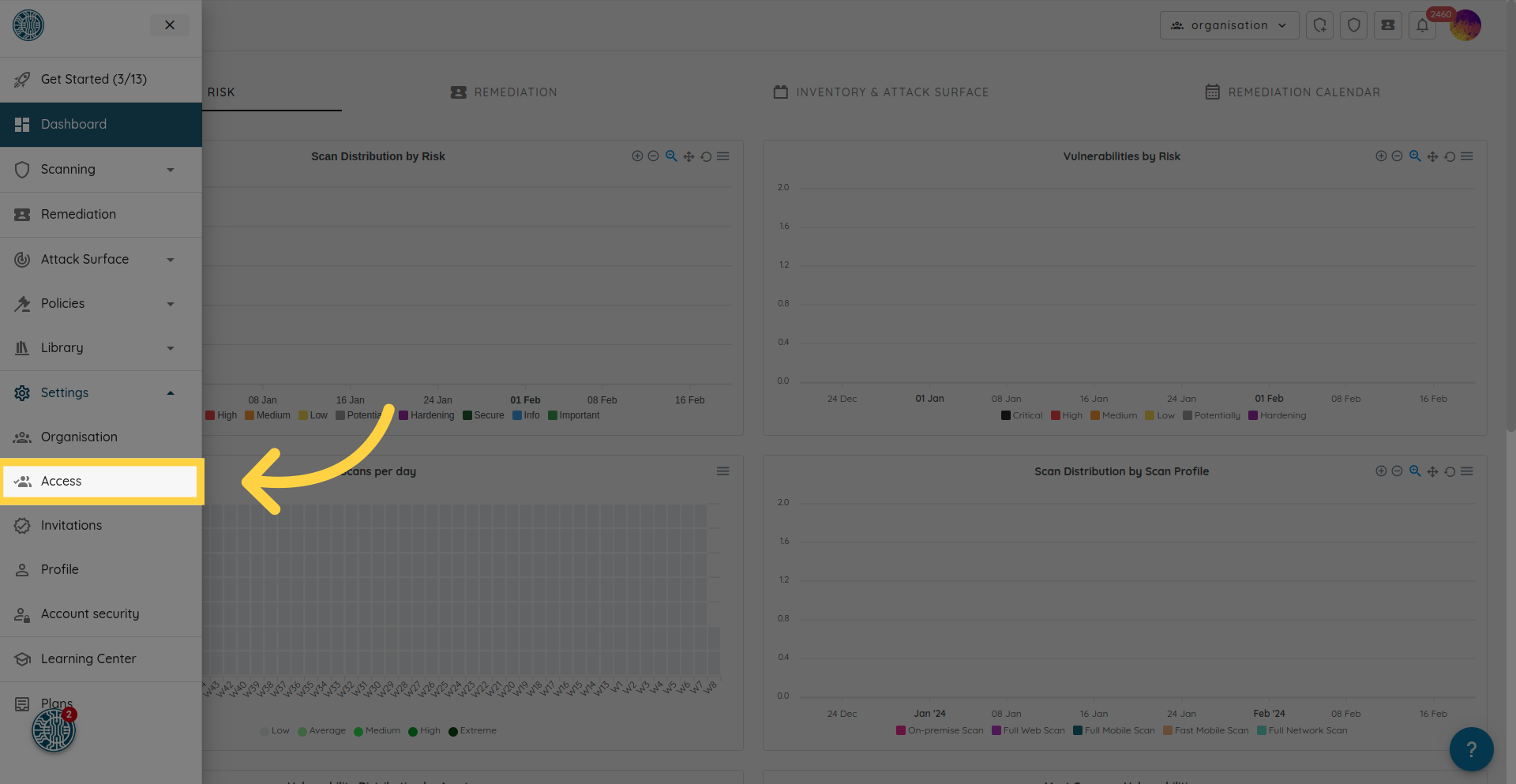Open hamburger menu on Scans per day chart
The height and width of the screenshot is (784, 1516).
722,471
